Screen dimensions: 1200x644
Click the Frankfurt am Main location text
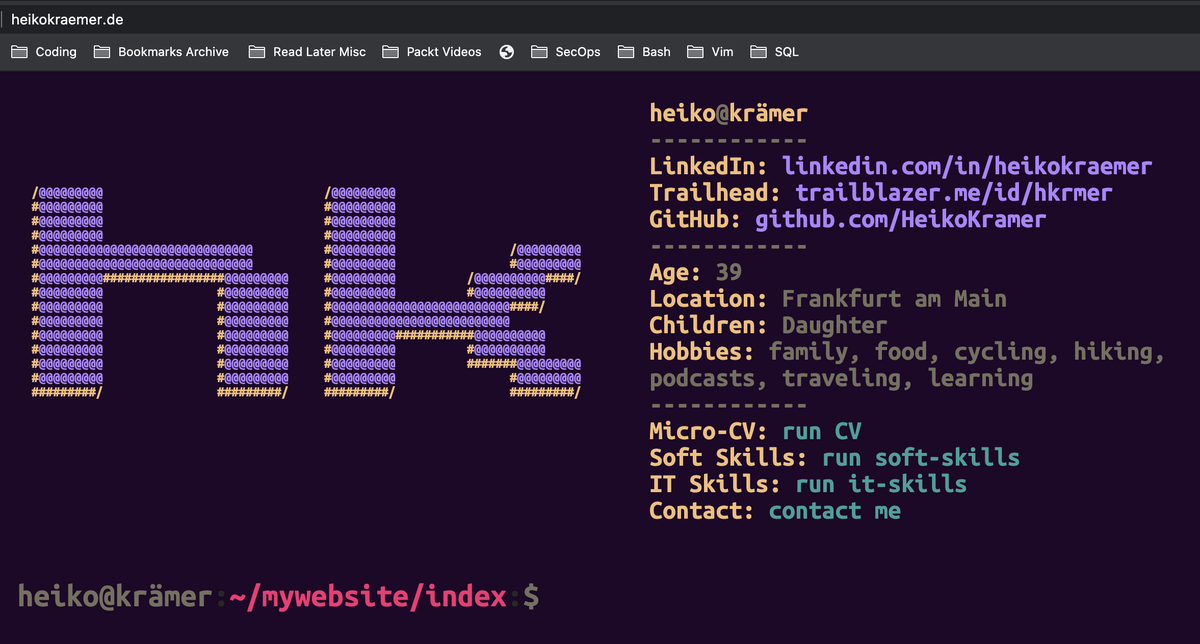tap(894, 299)
